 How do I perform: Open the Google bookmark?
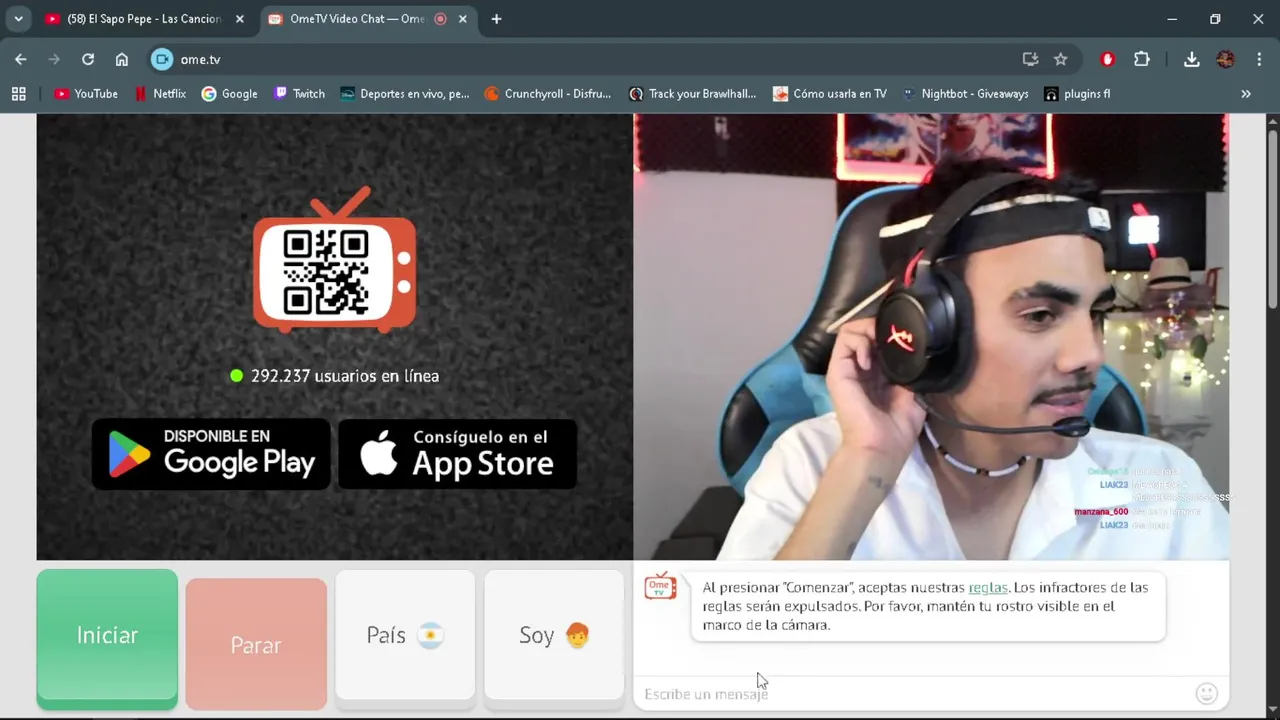coord(229,94)
